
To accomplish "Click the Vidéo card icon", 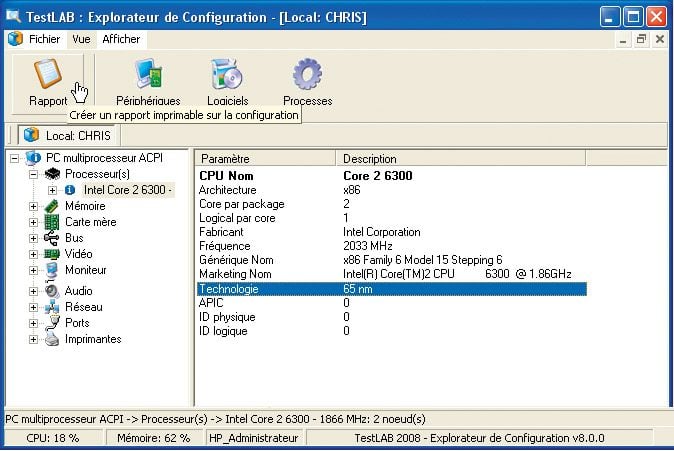I will click(x=52, y=254).
